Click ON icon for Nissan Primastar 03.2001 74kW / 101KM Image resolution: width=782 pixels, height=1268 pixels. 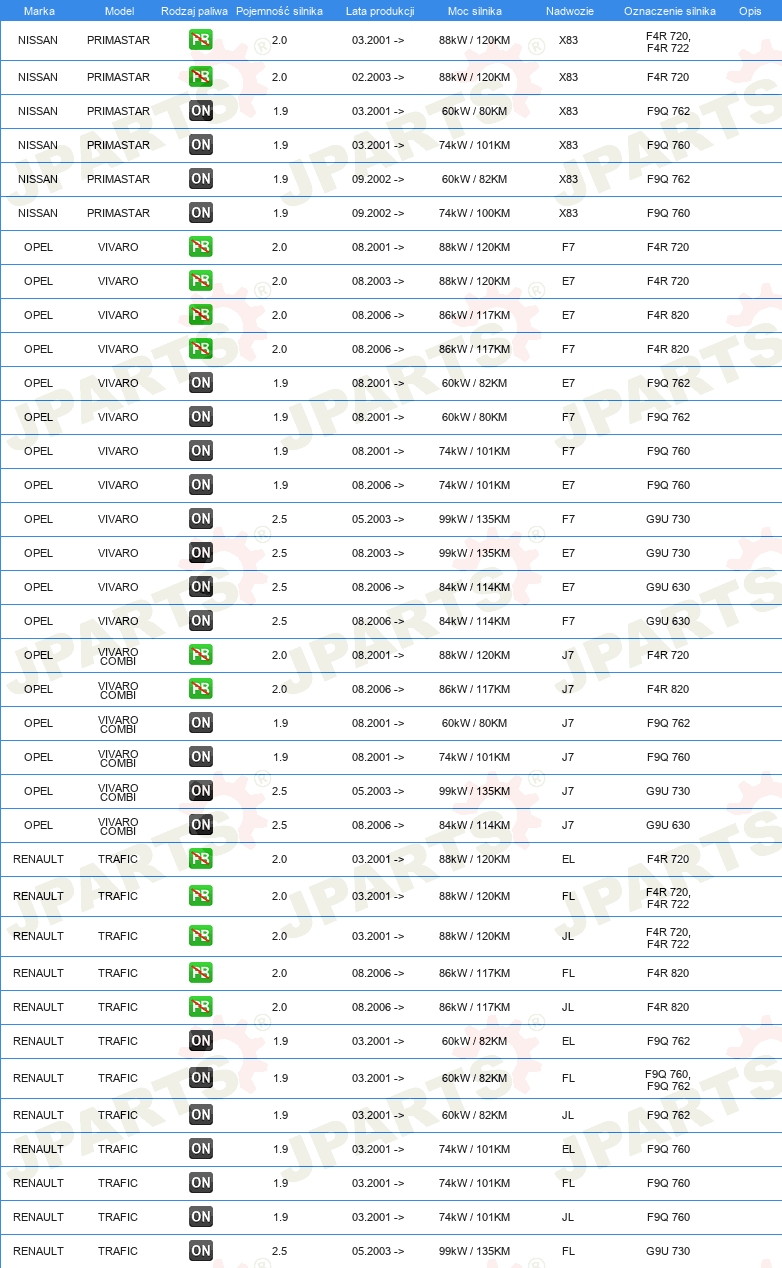(x=201, y=145)
